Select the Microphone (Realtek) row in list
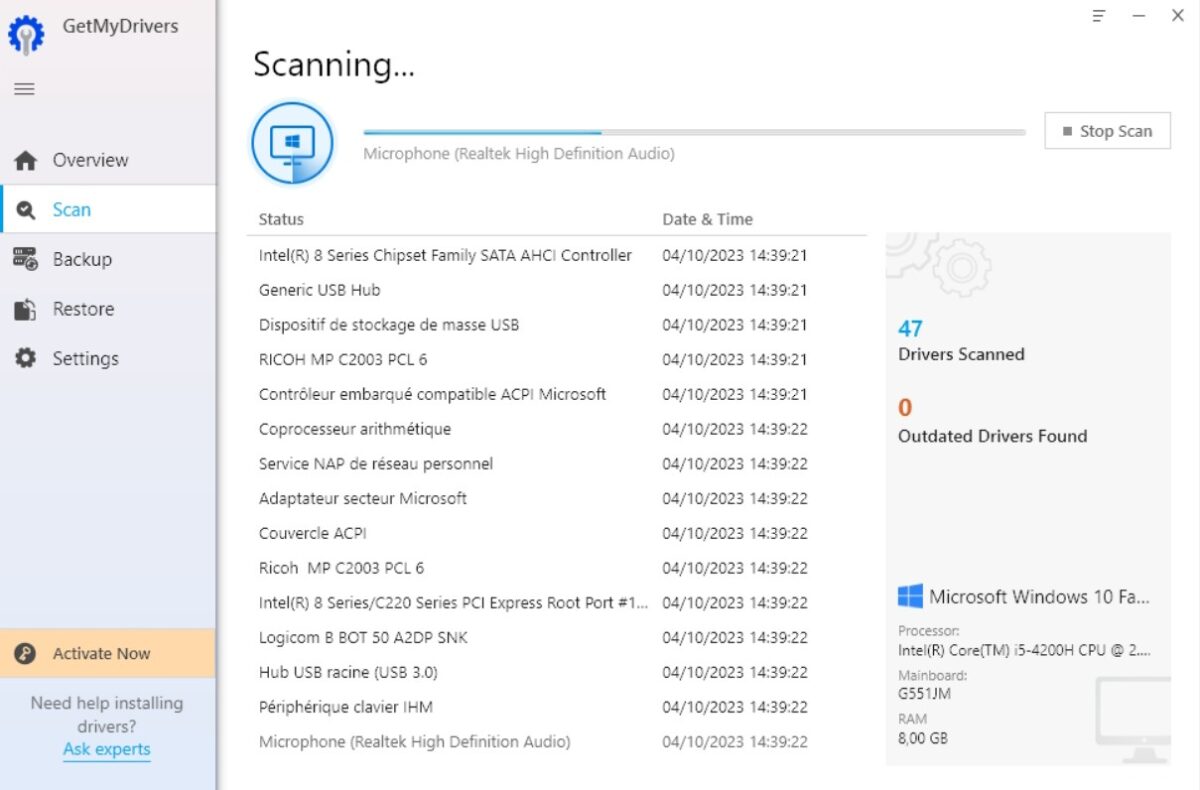1200x790 pixels. coord(556,742)
